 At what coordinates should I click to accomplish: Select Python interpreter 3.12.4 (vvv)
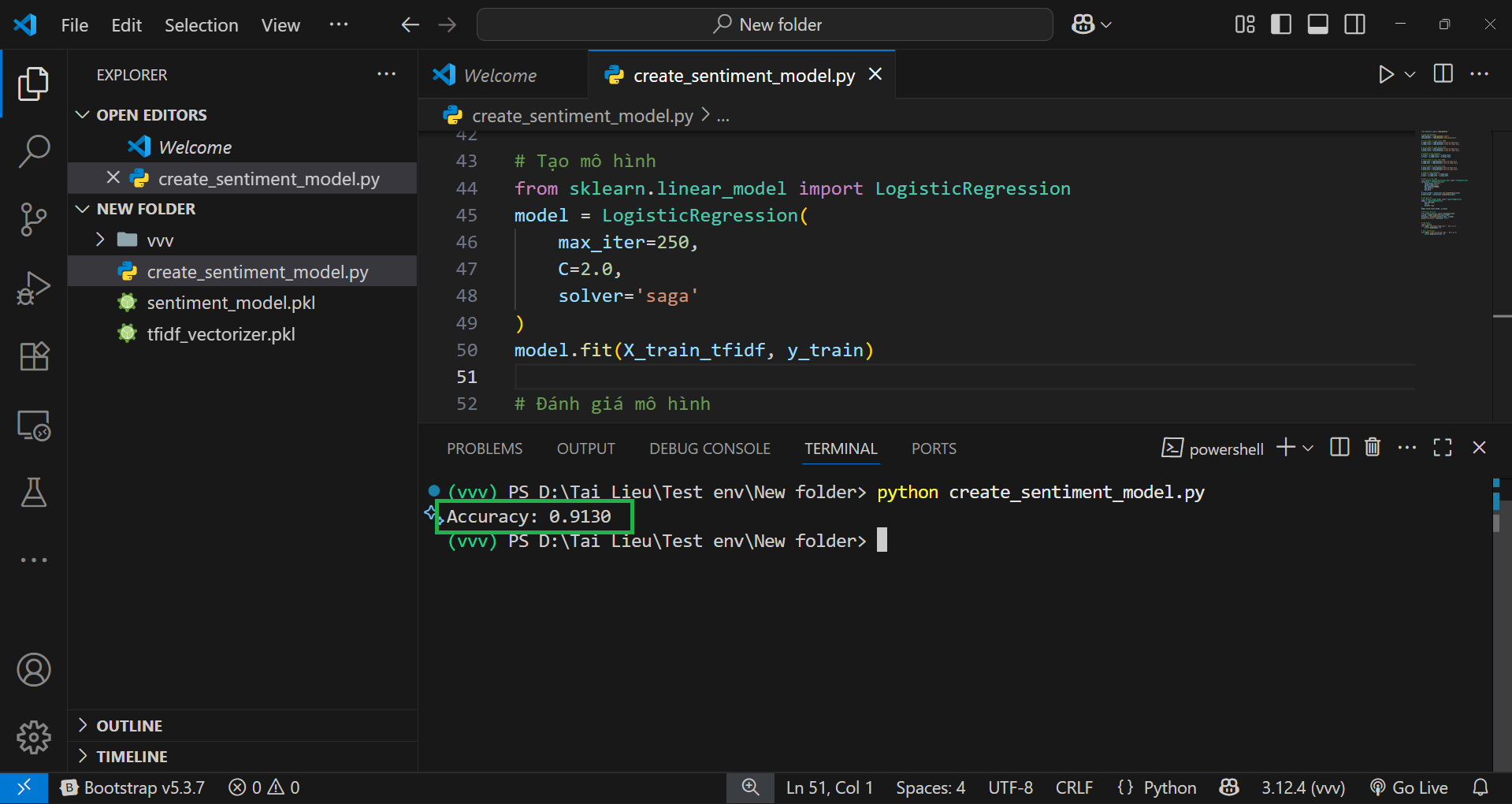(1303, 787)
